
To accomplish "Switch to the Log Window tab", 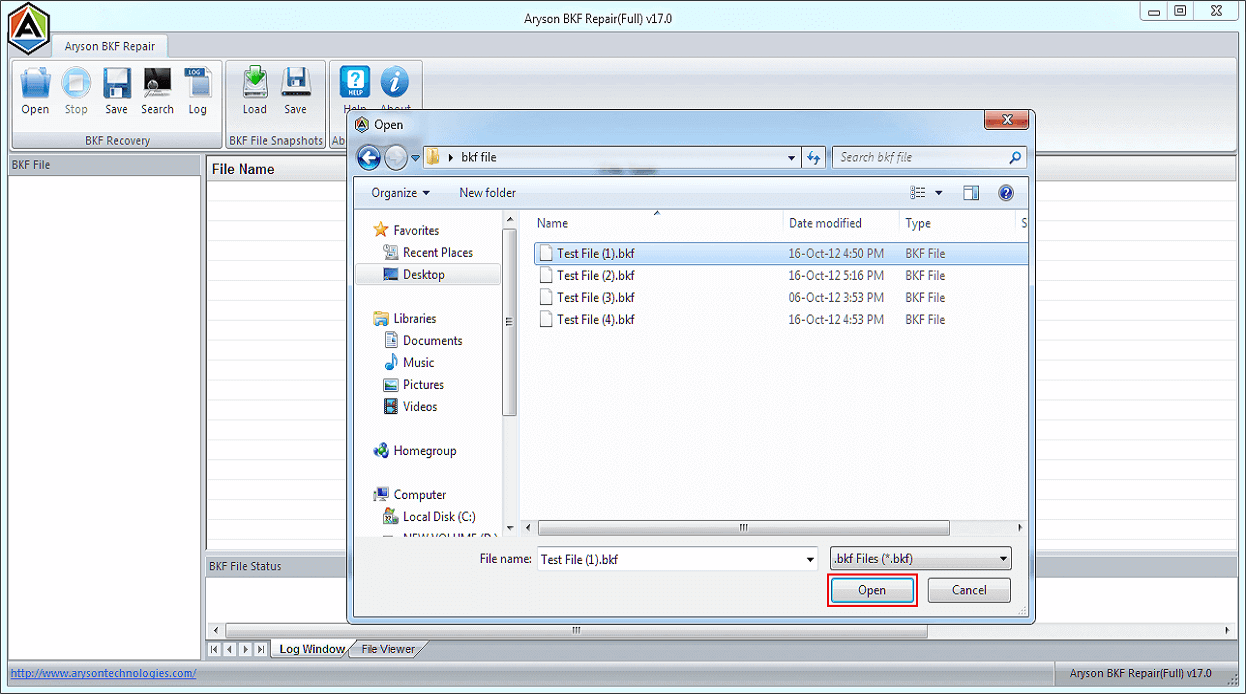I will pyautogui.click(x=311, y=649).
